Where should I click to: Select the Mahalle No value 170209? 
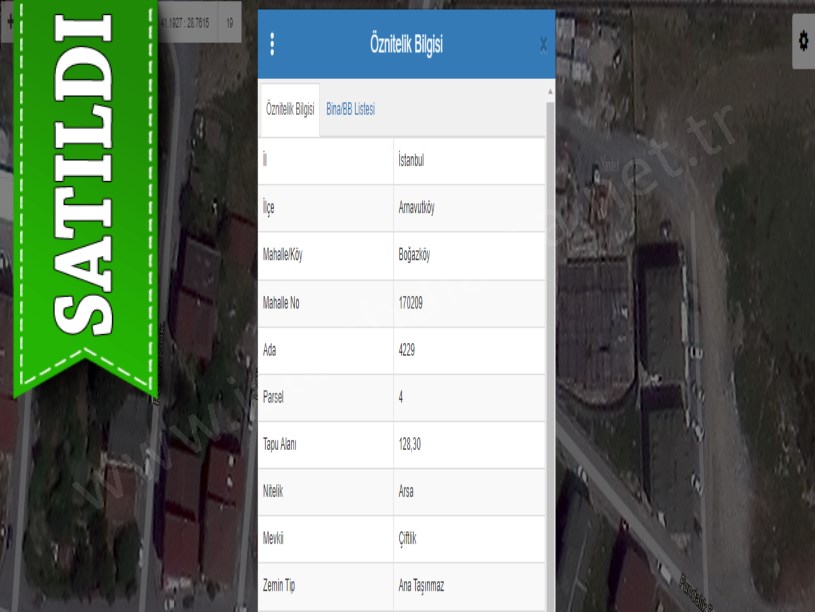coord(410,303)
